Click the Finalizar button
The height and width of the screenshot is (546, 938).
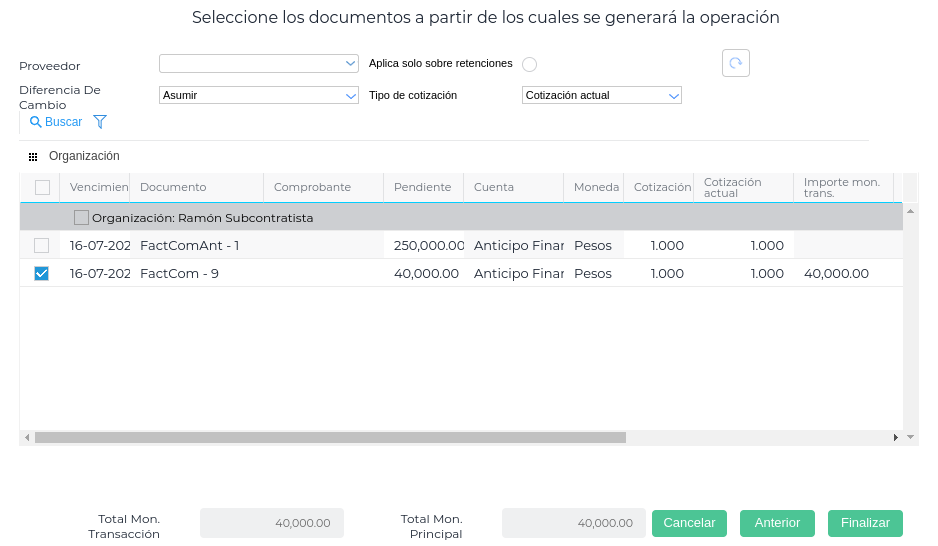[x=865, y=523]
